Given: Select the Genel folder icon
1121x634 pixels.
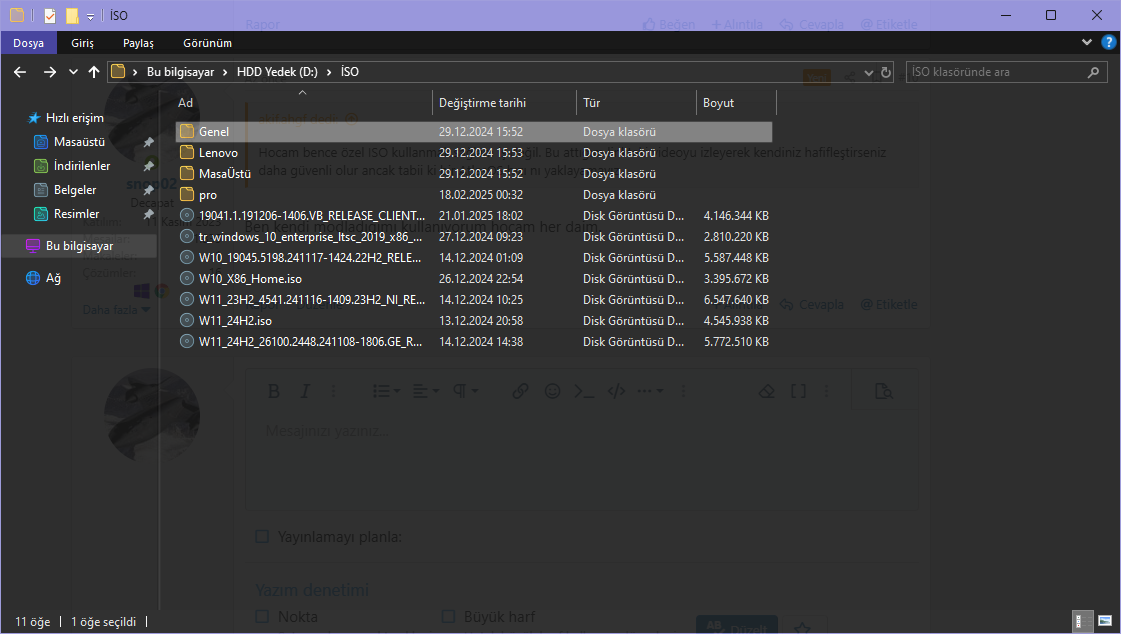Looking at the screenshot, I should point(187,131).
